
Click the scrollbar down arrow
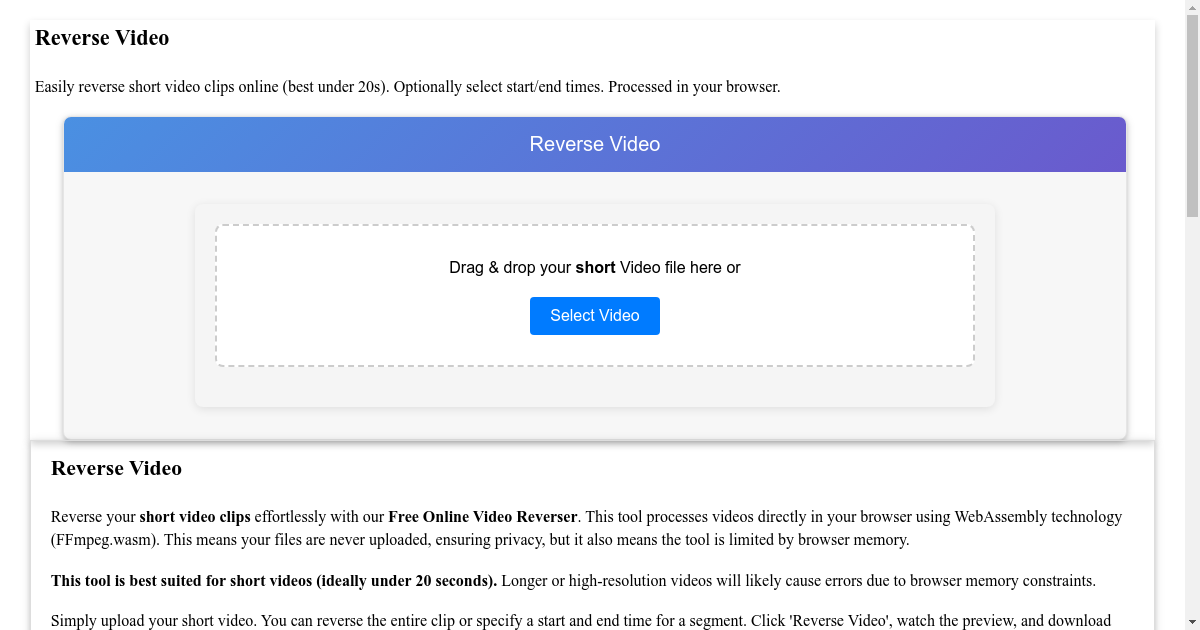tap(1191, 622)
